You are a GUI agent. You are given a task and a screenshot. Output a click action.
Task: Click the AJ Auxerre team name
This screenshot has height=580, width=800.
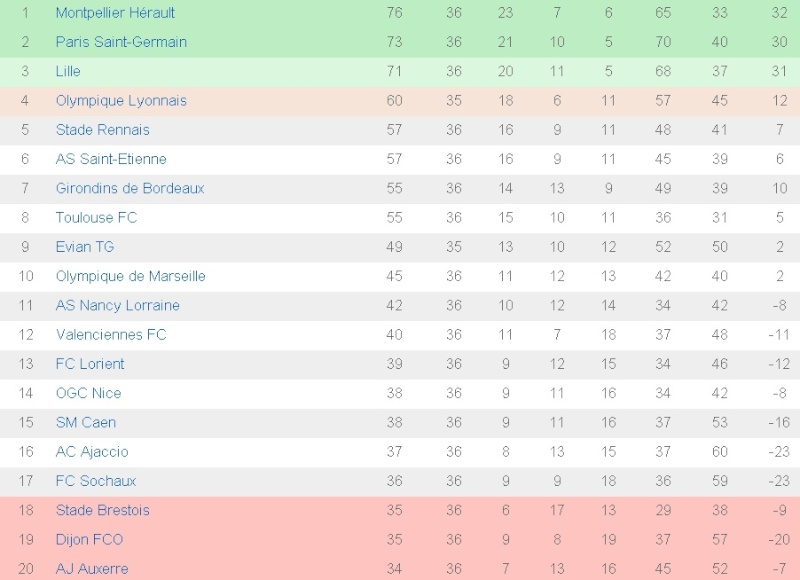pos(92,569)
